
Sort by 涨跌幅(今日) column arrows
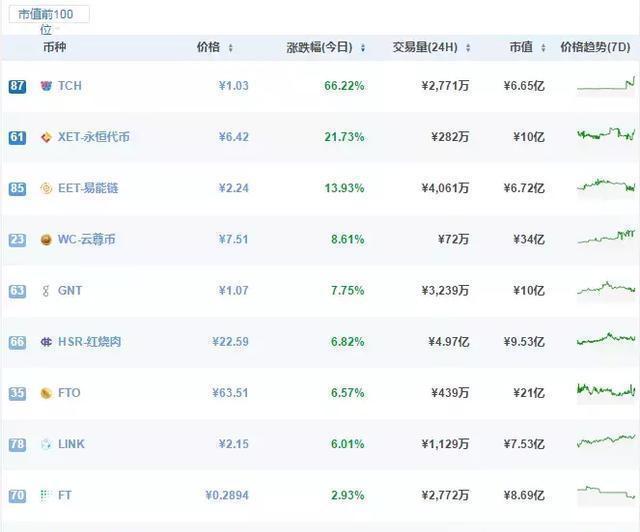click(363, 48)
